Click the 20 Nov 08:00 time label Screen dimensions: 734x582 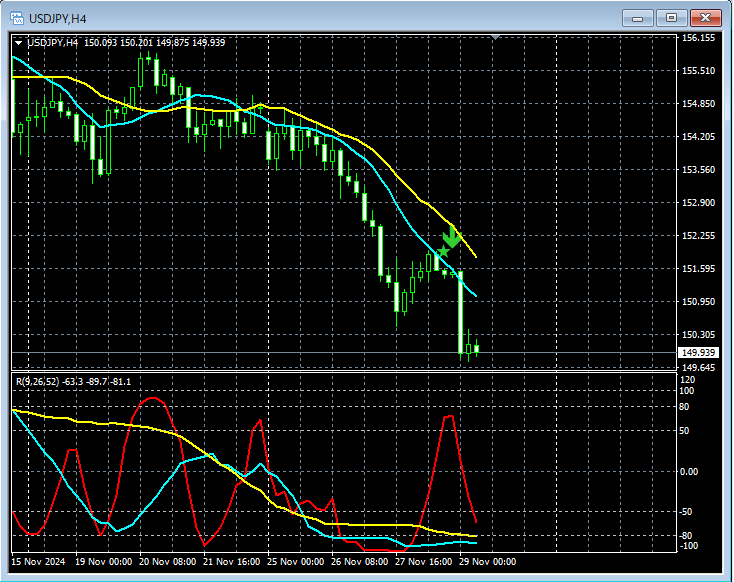click(x=168, y=562)
